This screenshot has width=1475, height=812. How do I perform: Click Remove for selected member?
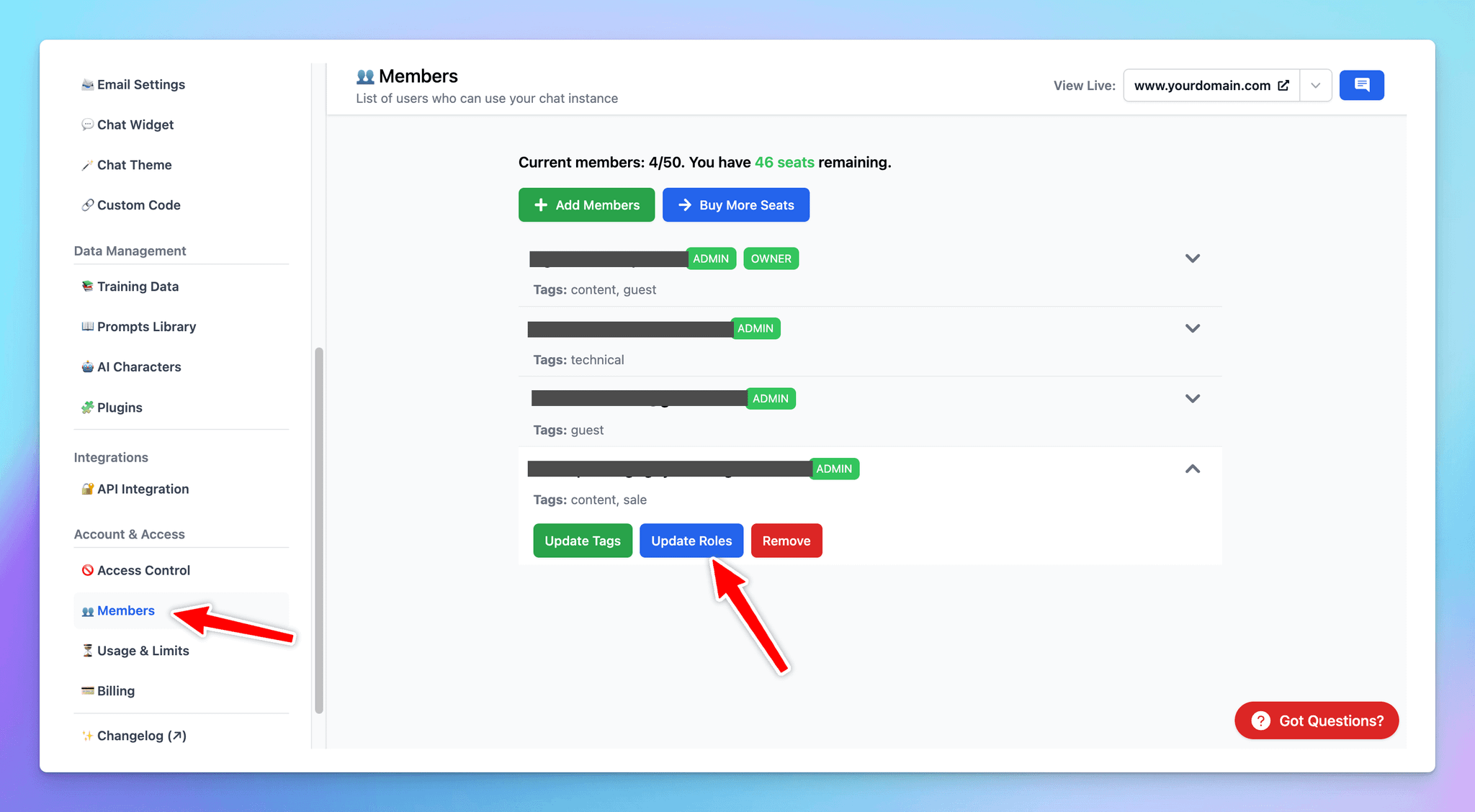(x=786, y=540)
